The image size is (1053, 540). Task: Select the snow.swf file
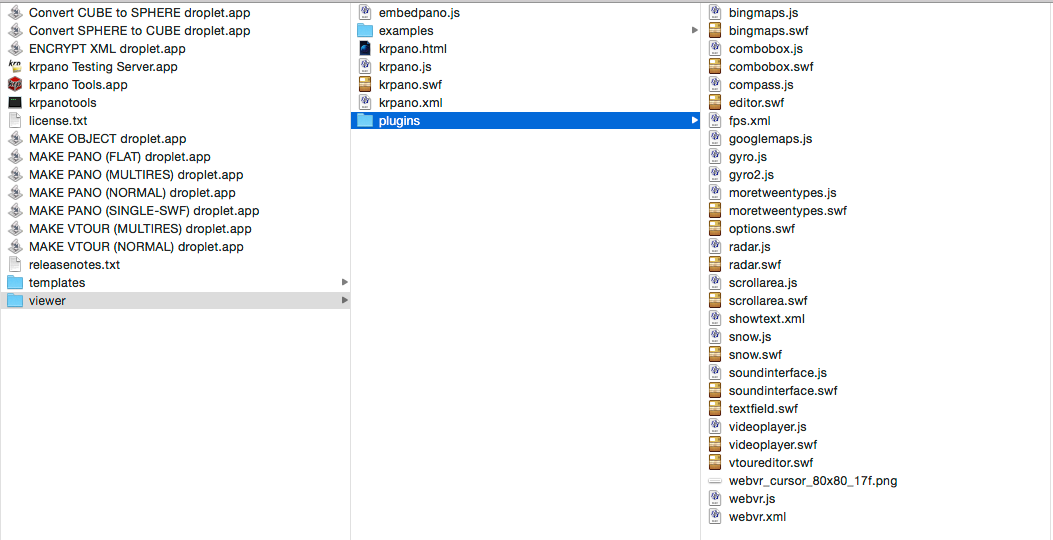[x=756, y=355]
